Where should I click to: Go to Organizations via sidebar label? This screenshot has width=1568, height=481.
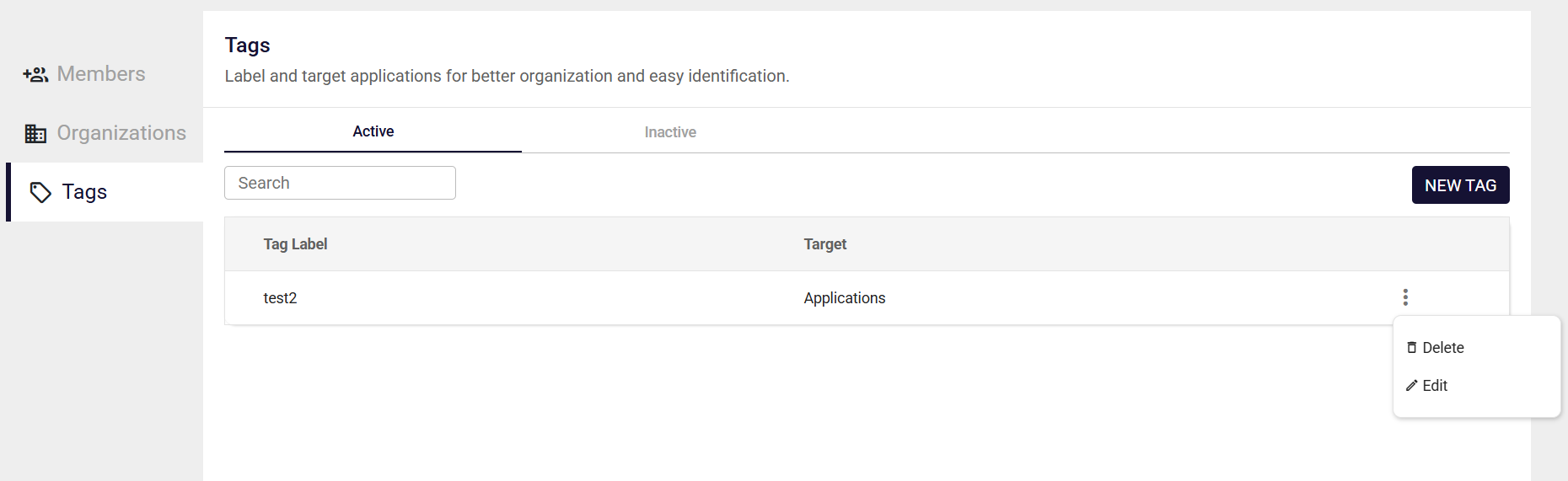[x=121, y=133]
